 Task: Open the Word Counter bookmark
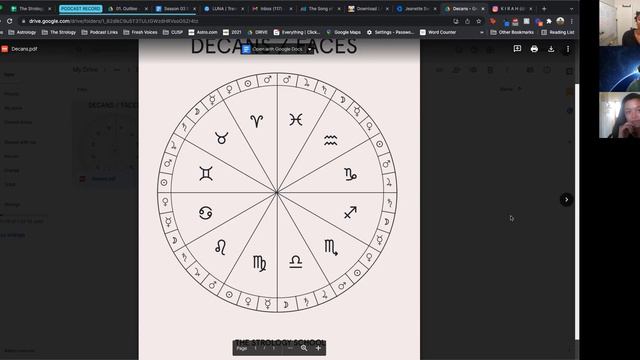click(438, 32)
